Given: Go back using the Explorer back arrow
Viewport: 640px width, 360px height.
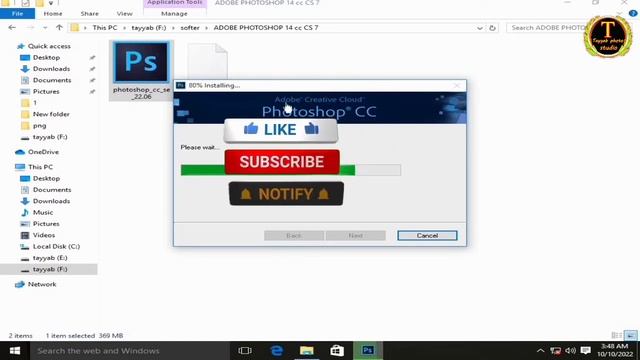Looking at the screenshot, I should coord(12,28).
